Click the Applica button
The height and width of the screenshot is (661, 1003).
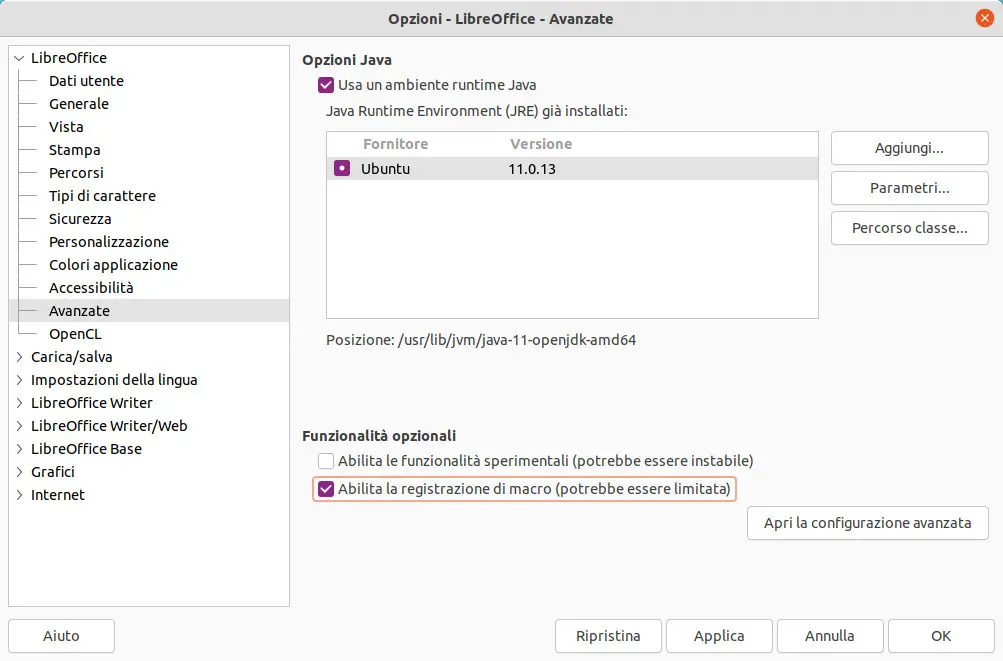719,636
